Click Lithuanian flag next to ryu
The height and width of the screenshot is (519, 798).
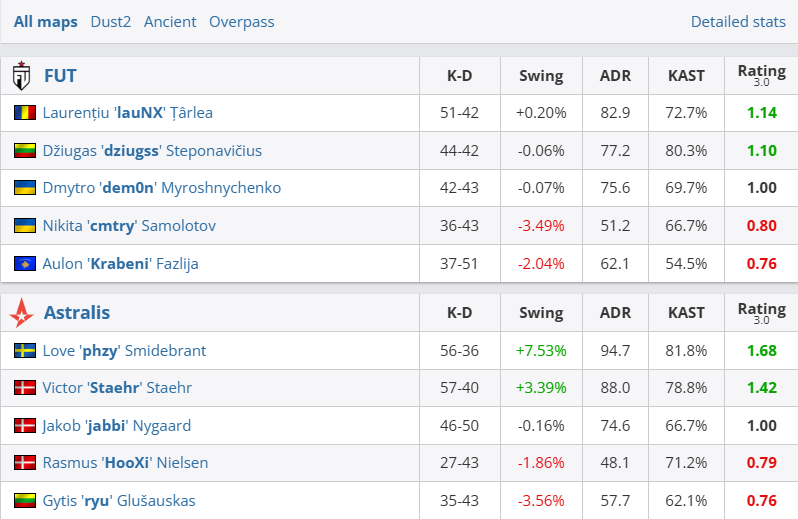(x=25, y=501)
